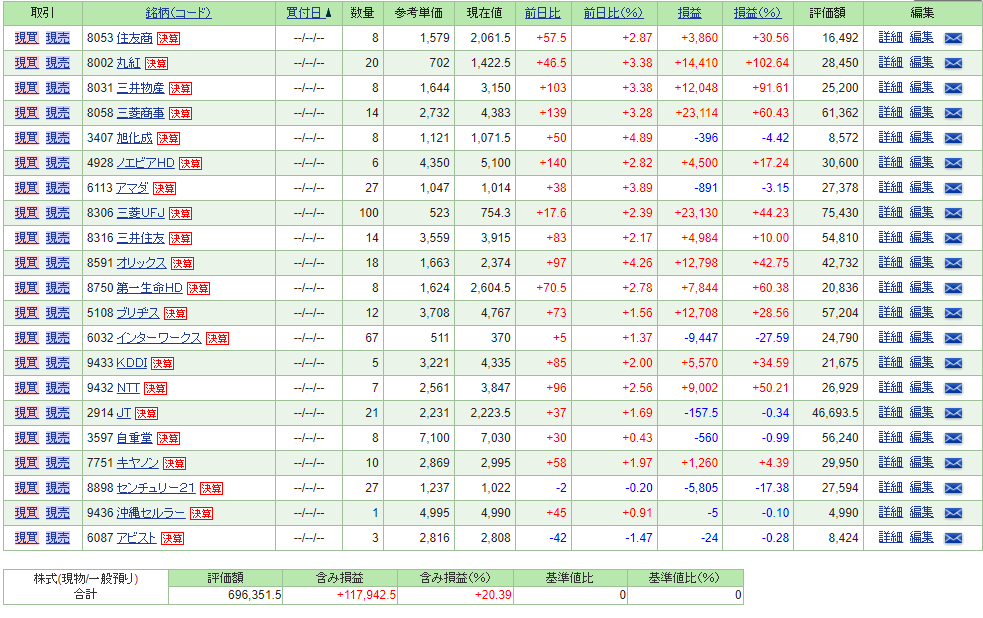The height and width of the screenshot is (618, 983).
Task: Click 現買 in the オリックス row
Action: [x=26, y=263]
